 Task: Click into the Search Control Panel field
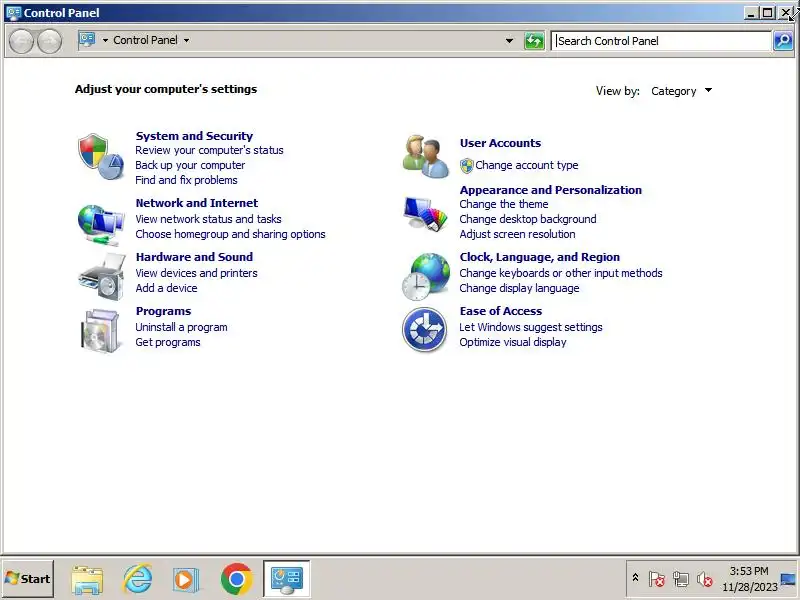coord(661,41)
